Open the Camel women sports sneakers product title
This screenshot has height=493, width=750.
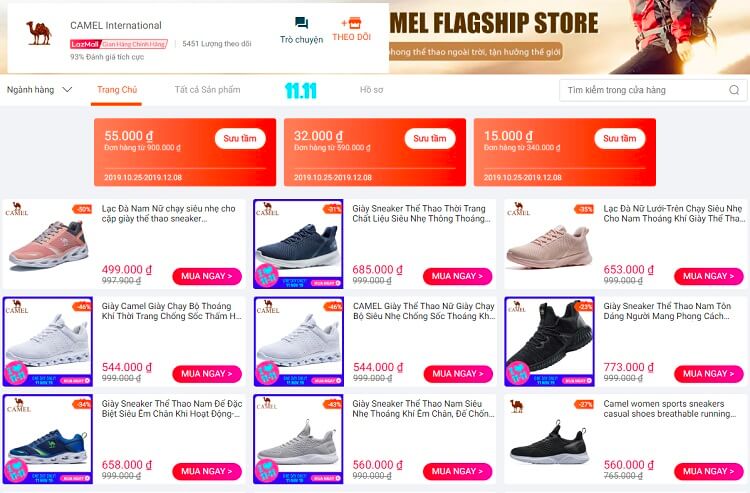tap(669, 409)
